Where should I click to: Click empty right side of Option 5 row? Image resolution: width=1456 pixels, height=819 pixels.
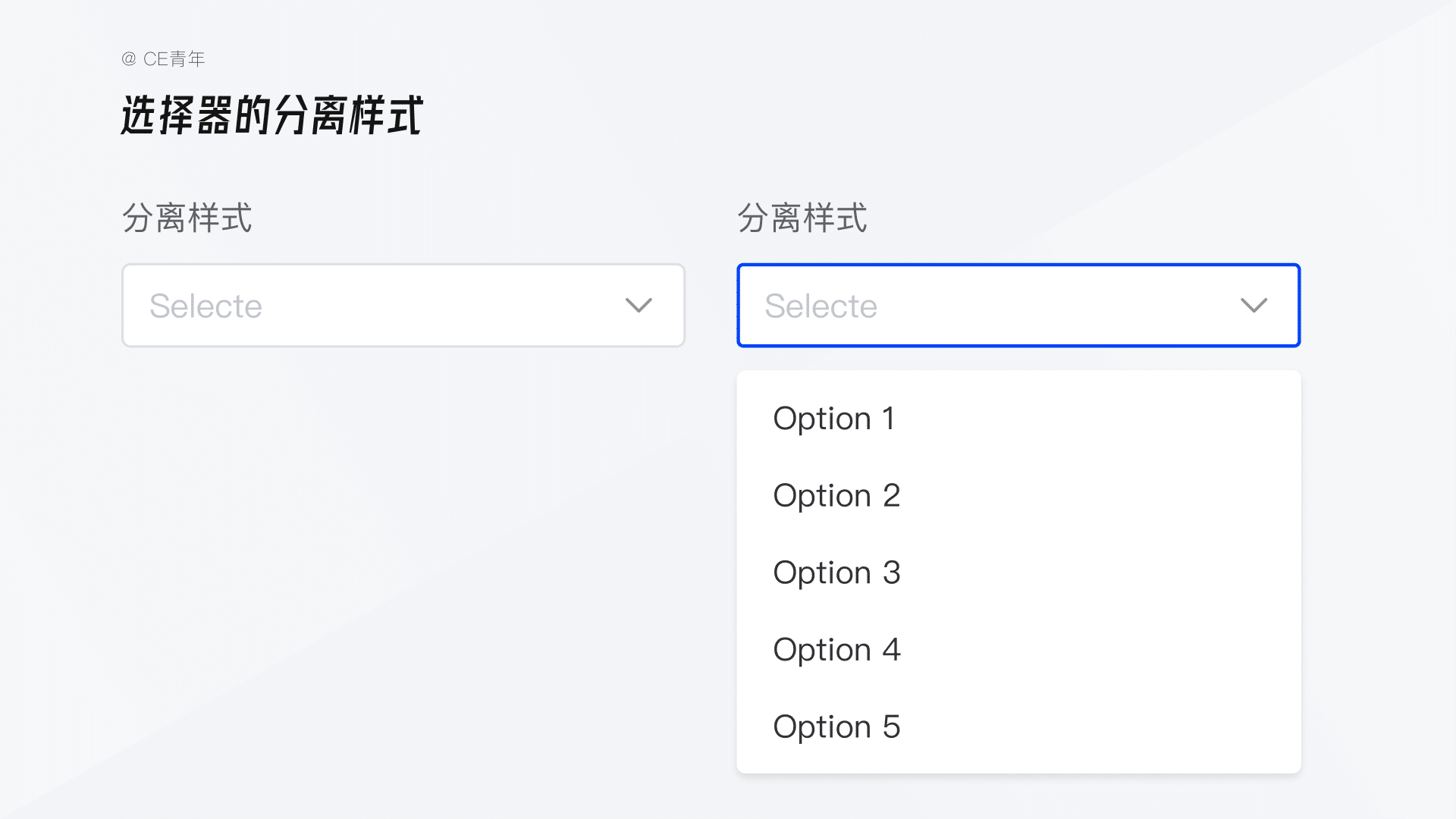coord(1137,727)
